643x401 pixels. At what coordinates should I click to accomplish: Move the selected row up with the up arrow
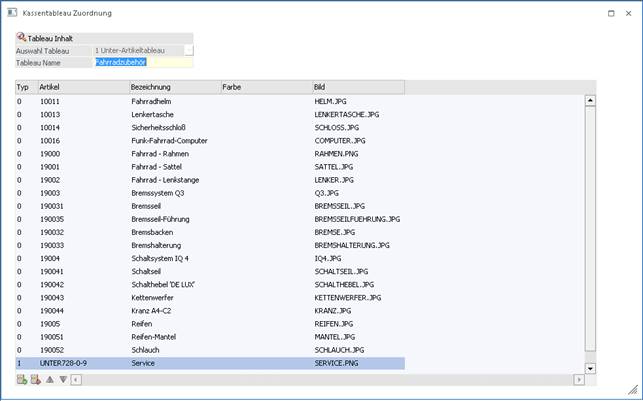(x=50, y=379)
